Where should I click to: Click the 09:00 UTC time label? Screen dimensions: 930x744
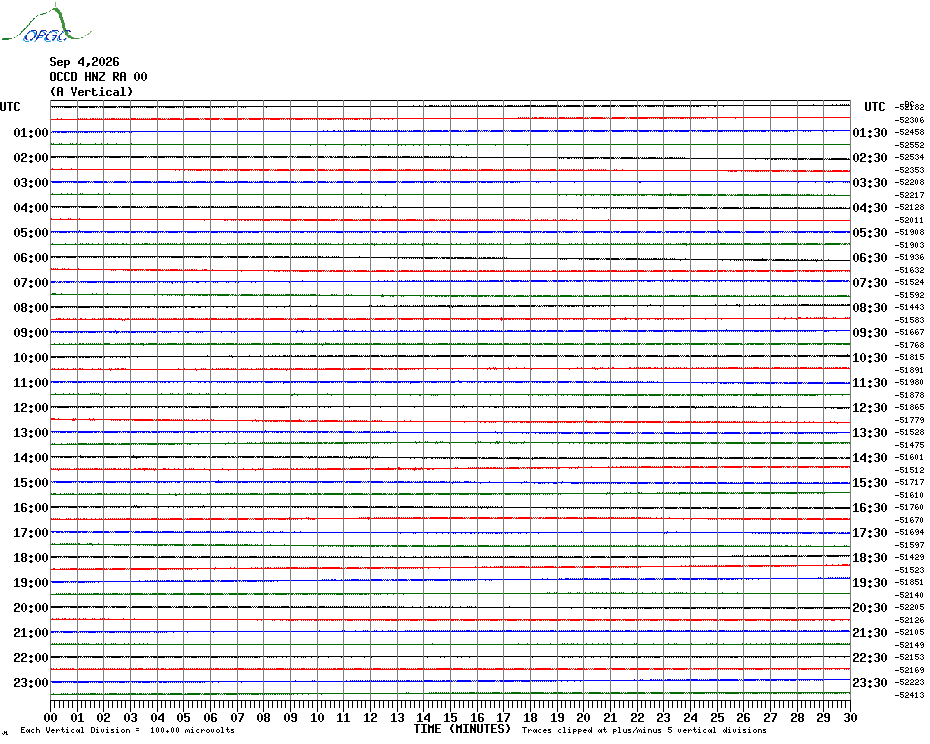[x=31, y=333]
